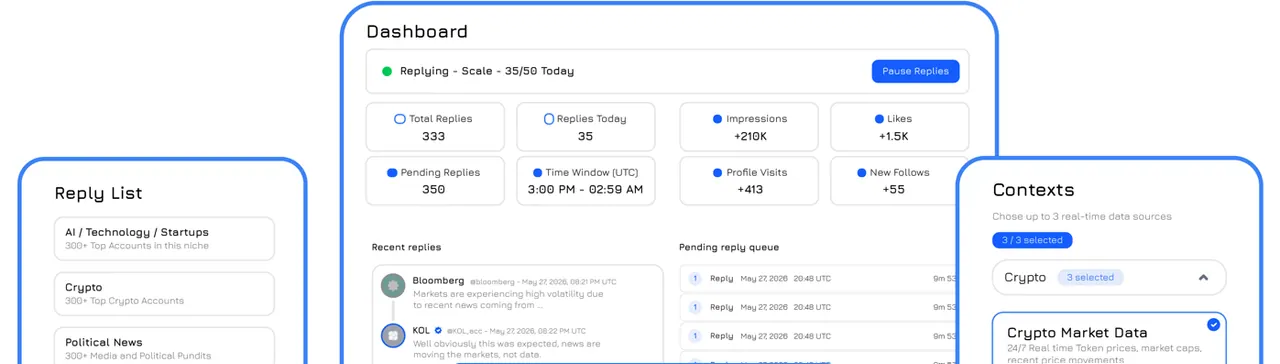Viewport: 1280px width, 364px height.
Task: Click the +55 new follows value
Action: [894, 190]
